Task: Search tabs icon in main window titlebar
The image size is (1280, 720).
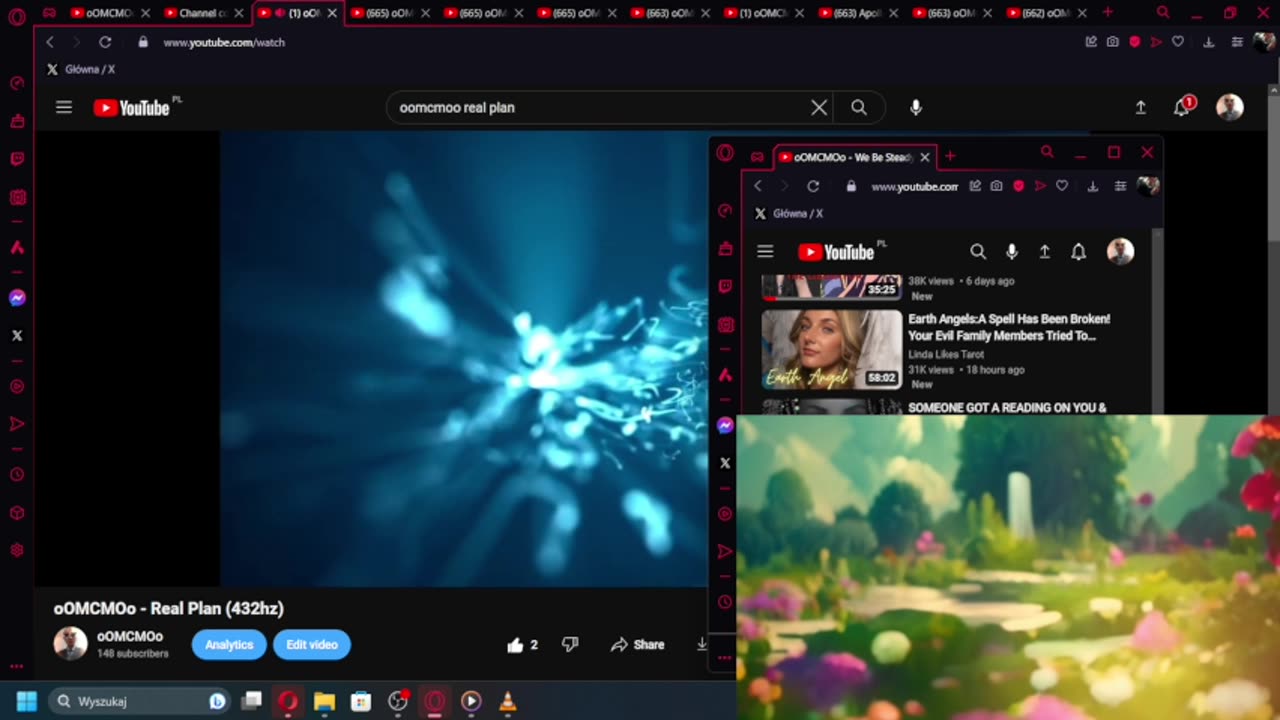Action: [x=1163, y=13]
